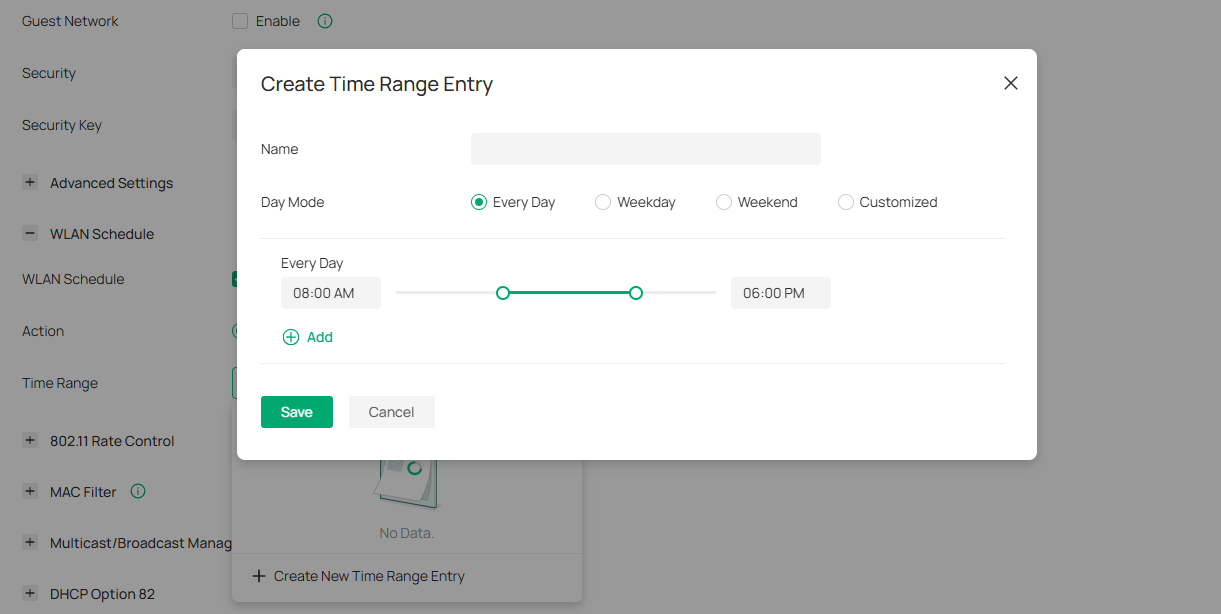This screenshot has width=1221, height=614.
Task: Select the Weekday day mode
Action: coord(602,201)
